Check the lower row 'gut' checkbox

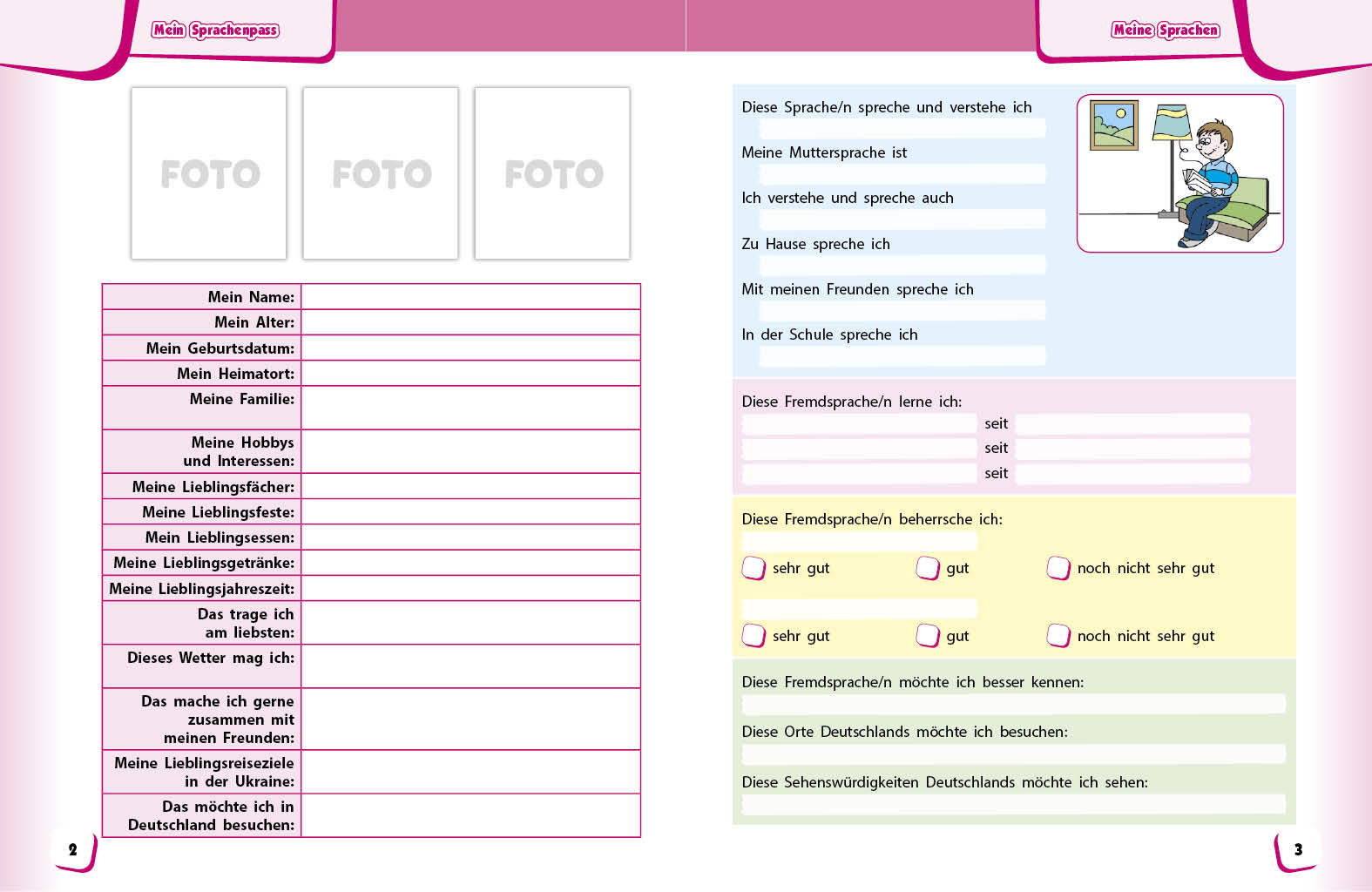click(928, 636)
